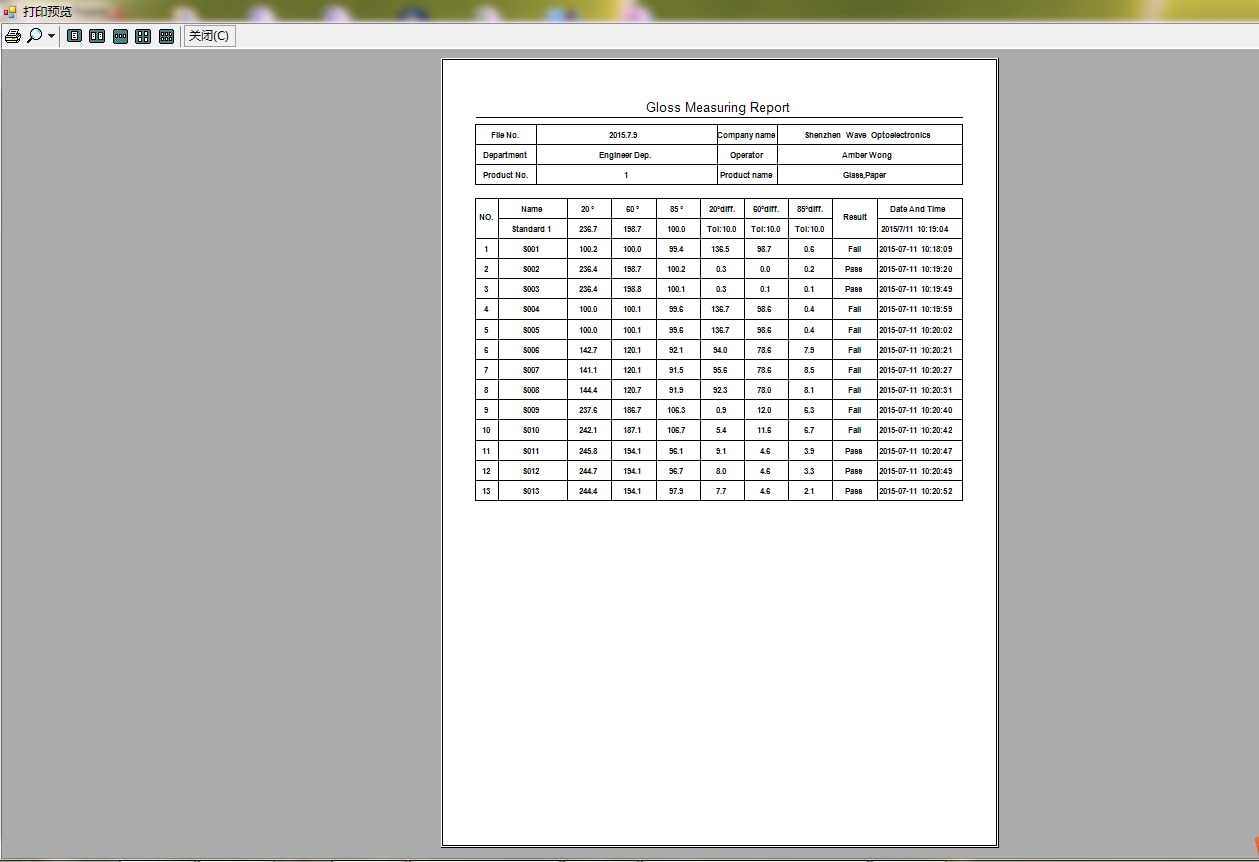Select the S013 row name cell
1259x862 pixels.
pos(532,491)
